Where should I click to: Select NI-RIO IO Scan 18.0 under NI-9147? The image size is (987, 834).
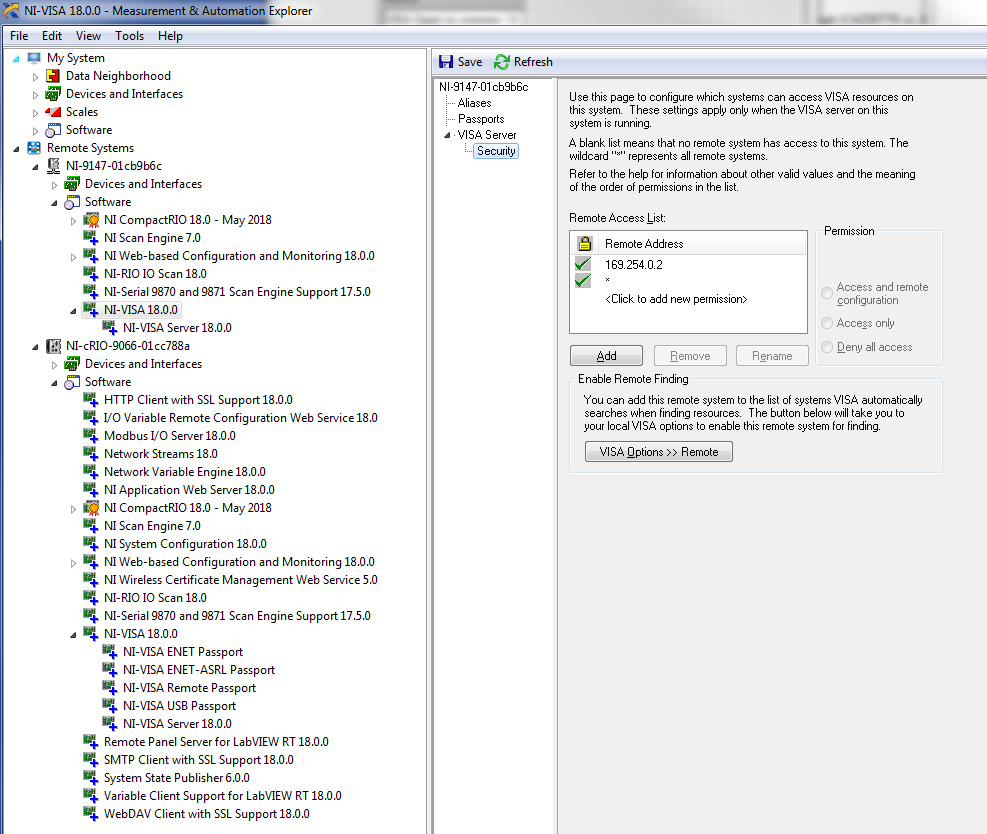(x=155, y=274)
